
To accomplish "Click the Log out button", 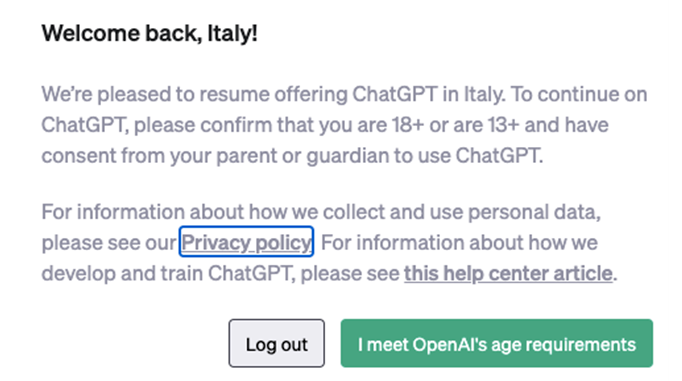I will tap(277, 343).
